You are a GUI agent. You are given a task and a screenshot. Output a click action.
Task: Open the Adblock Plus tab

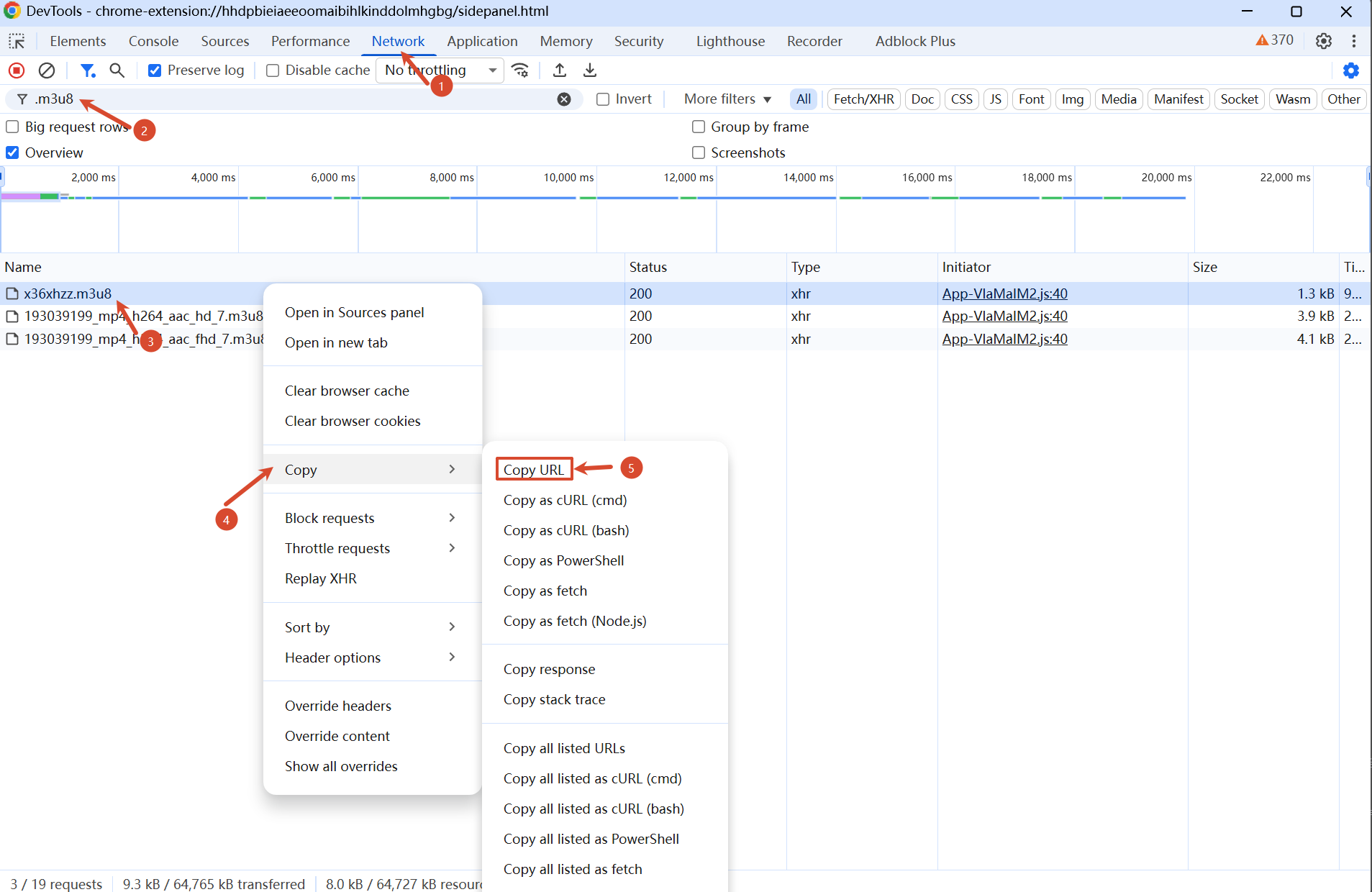(915, 41)
